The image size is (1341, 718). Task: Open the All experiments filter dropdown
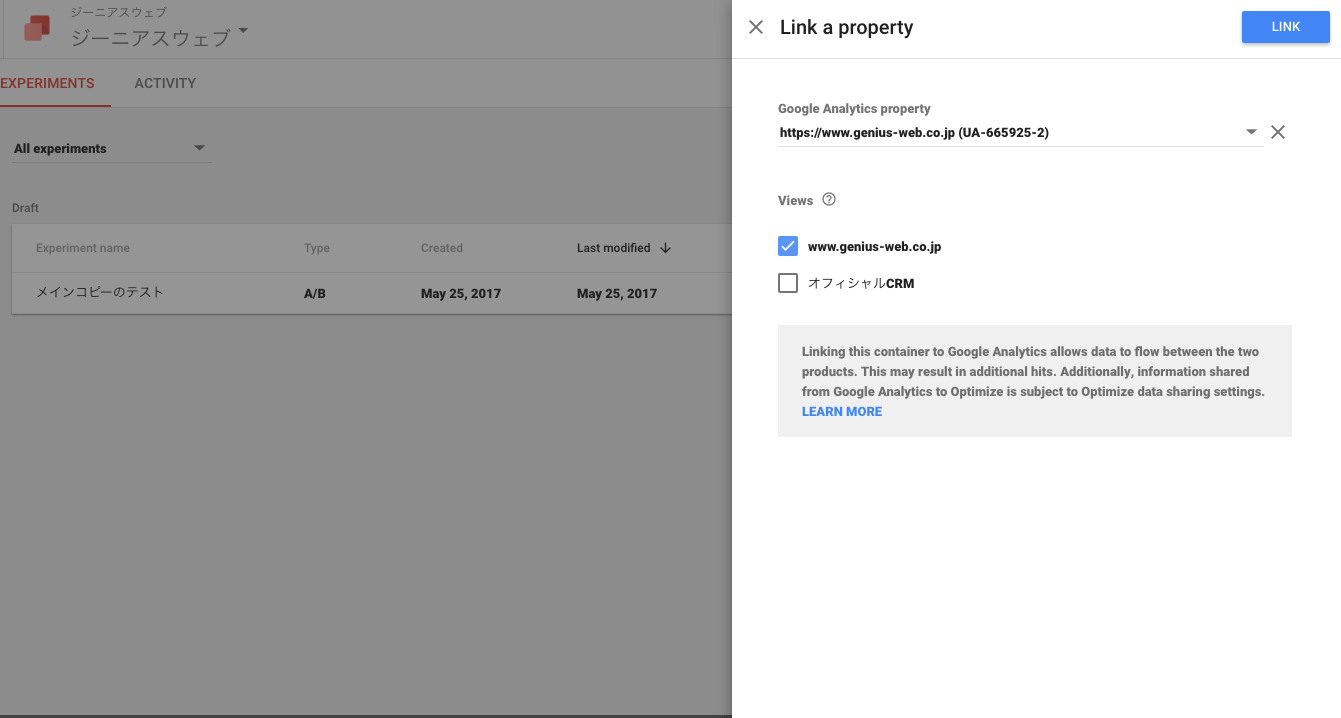pyautogui.click(x=111, y=149)
